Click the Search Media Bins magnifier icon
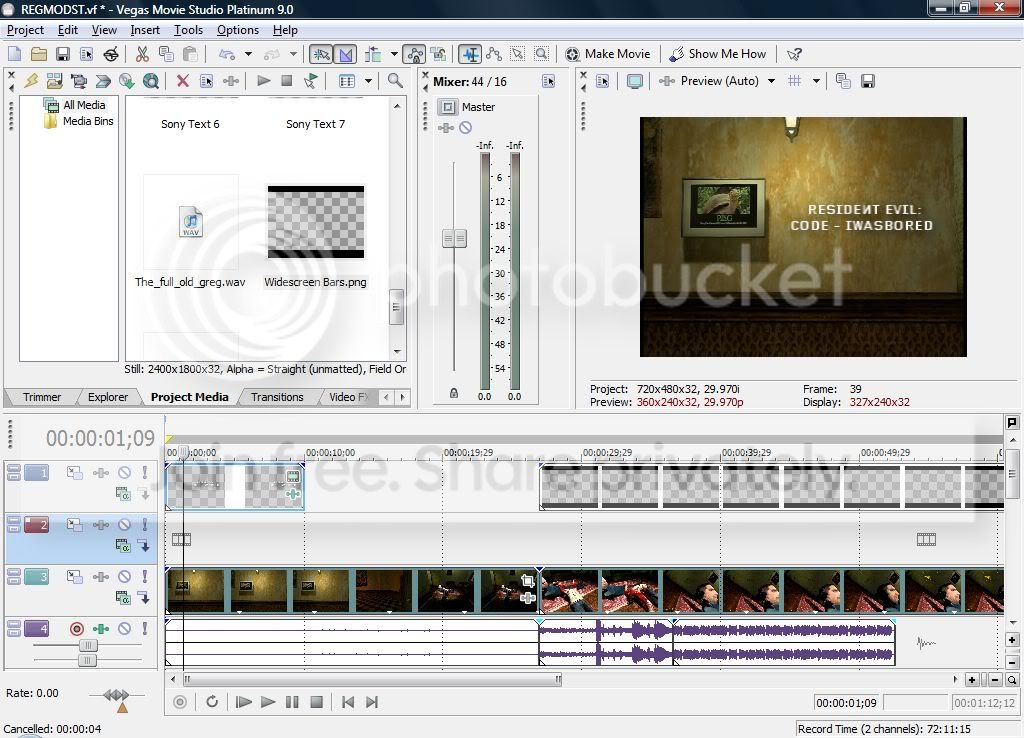1024x738 pixels. tap(395, 81)
